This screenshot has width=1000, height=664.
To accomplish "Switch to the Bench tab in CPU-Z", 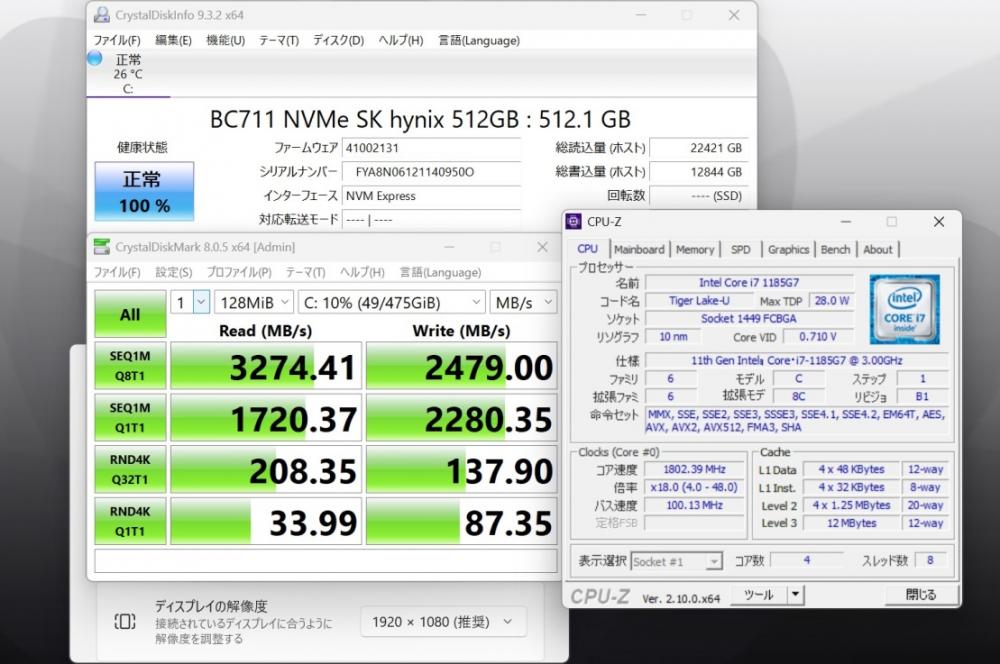I will (x=835, y=249).
